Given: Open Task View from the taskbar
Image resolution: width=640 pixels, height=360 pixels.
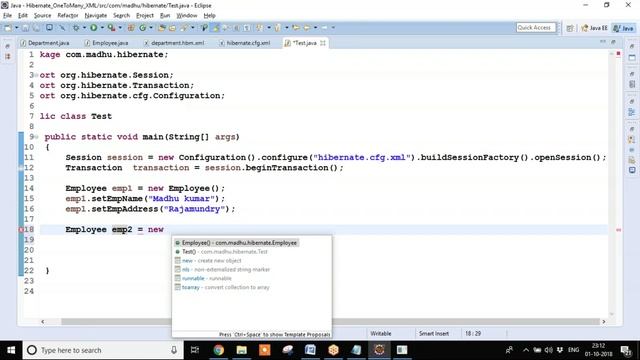Looking at the screenshot, I should tap(195, 350).
